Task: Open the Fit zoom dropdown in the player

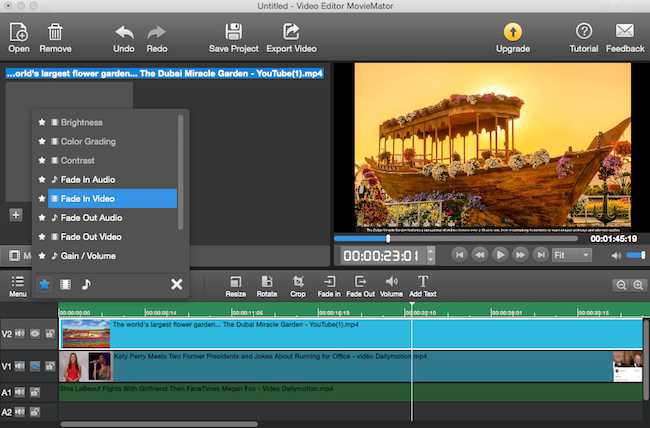Action: point(571,255)
